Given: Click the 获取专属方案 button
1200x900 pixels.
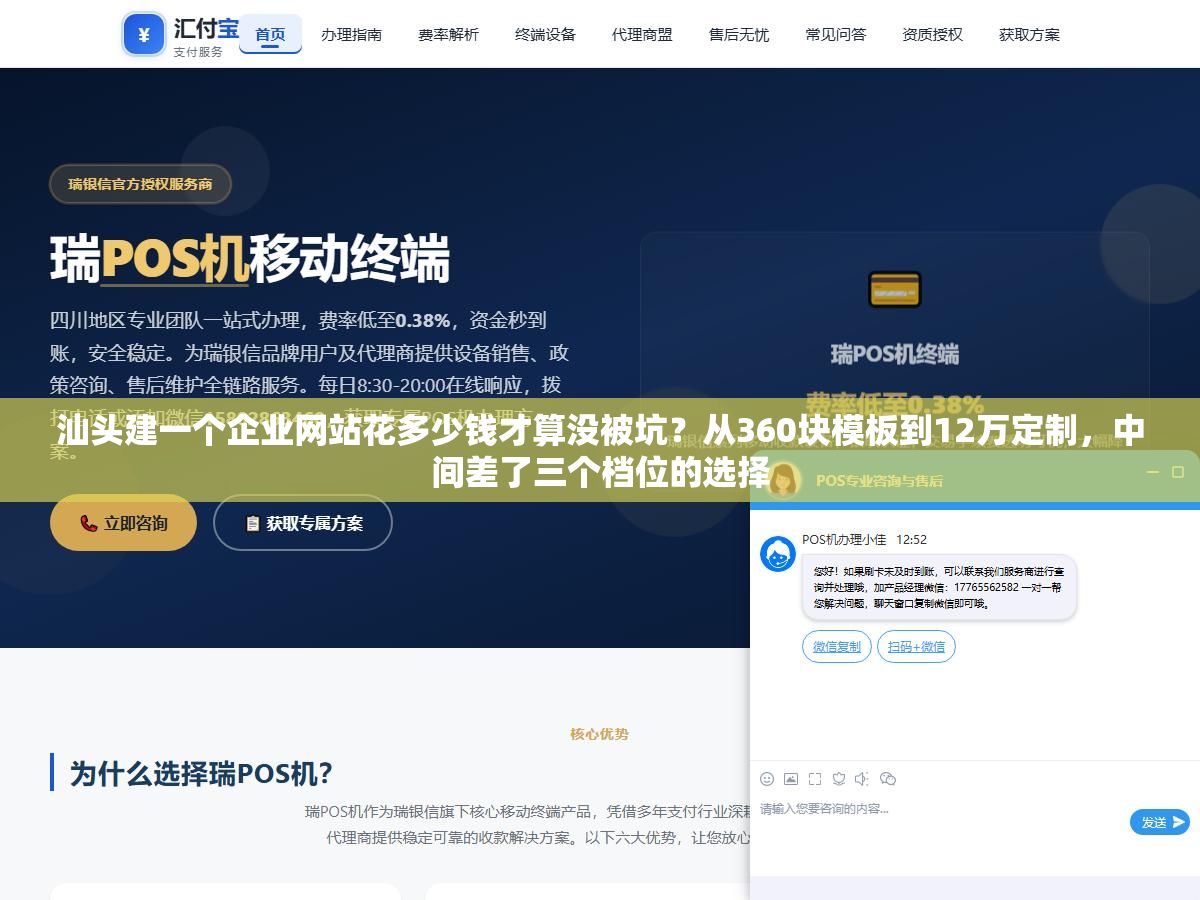Looking at the screenshot, I should tap(303, 523).
